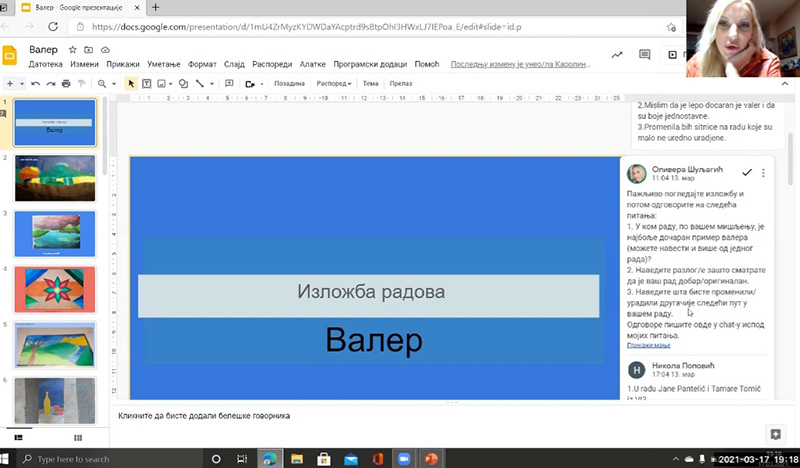Select the line tool
This screenshot has height=468, width=800.
(199, 83)
